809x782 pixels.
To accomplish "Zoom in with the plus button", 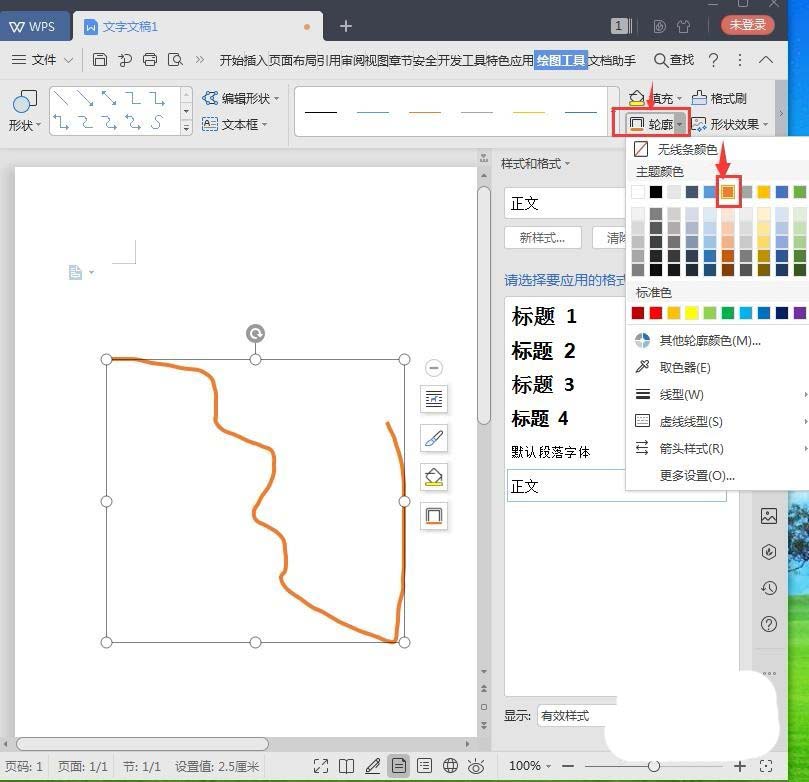I will point(740,766).
